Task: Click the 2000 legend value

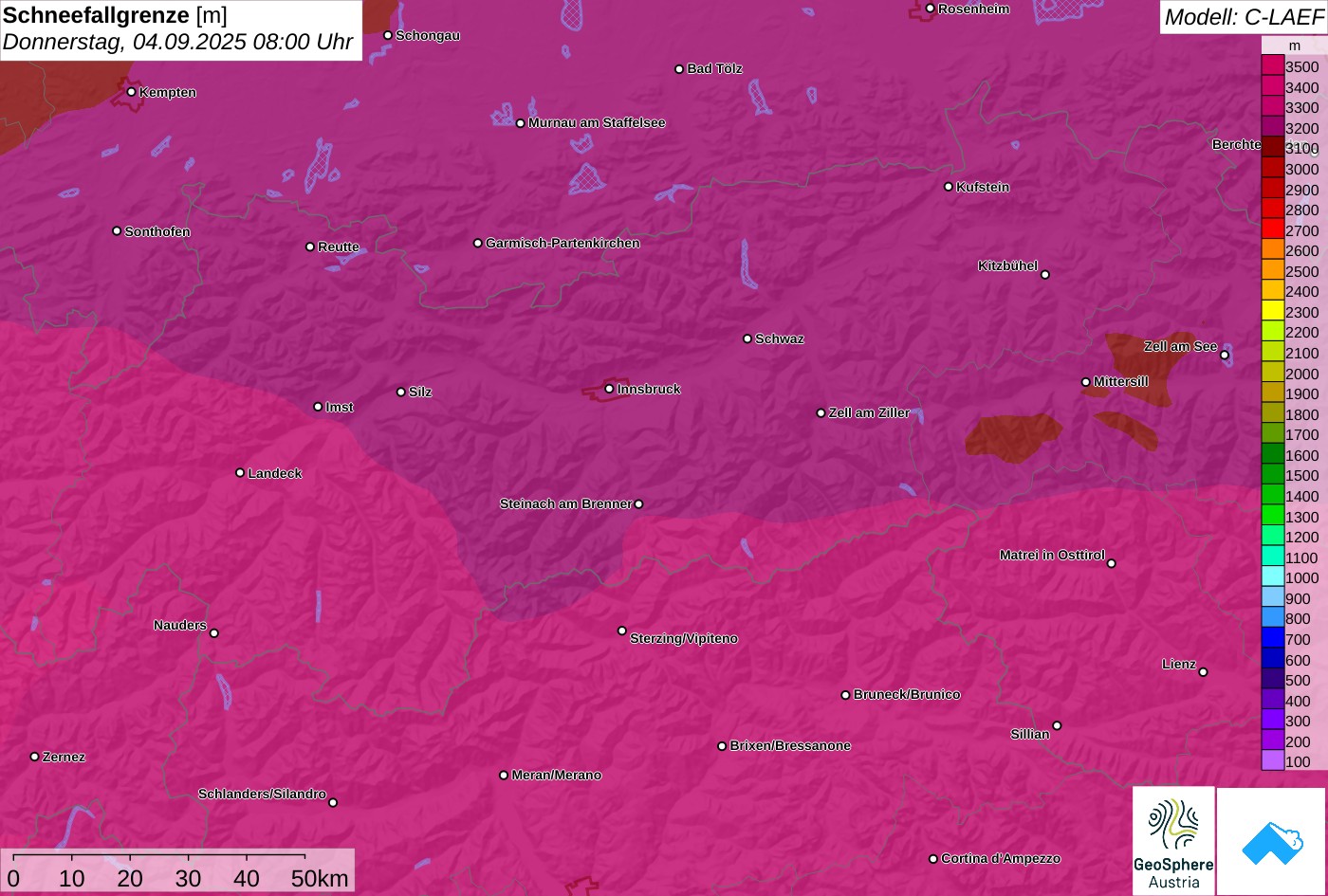Action: pos(1302,374)
